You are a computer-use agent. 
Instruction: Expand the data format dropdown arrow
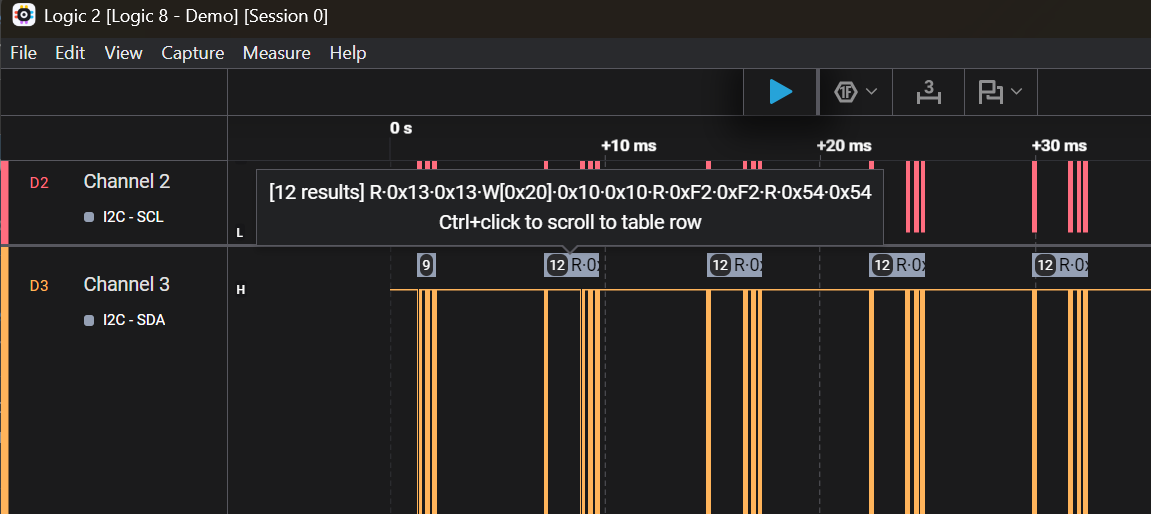coord(871,92)
